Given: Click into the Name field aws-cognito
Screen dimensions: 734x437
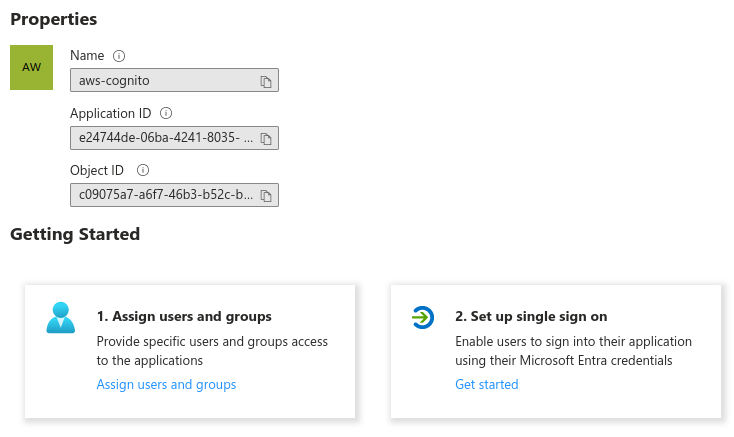Looking at the screenshot, I should pos(174,80).
